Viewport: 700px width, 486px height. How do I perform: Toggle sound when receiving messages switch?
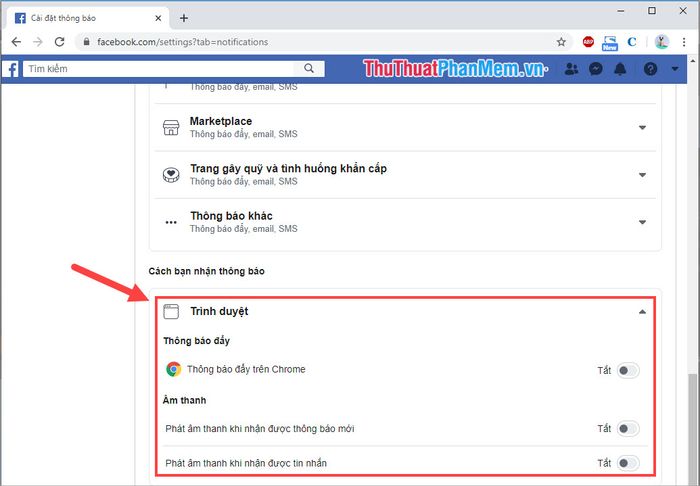pos(628,463)
